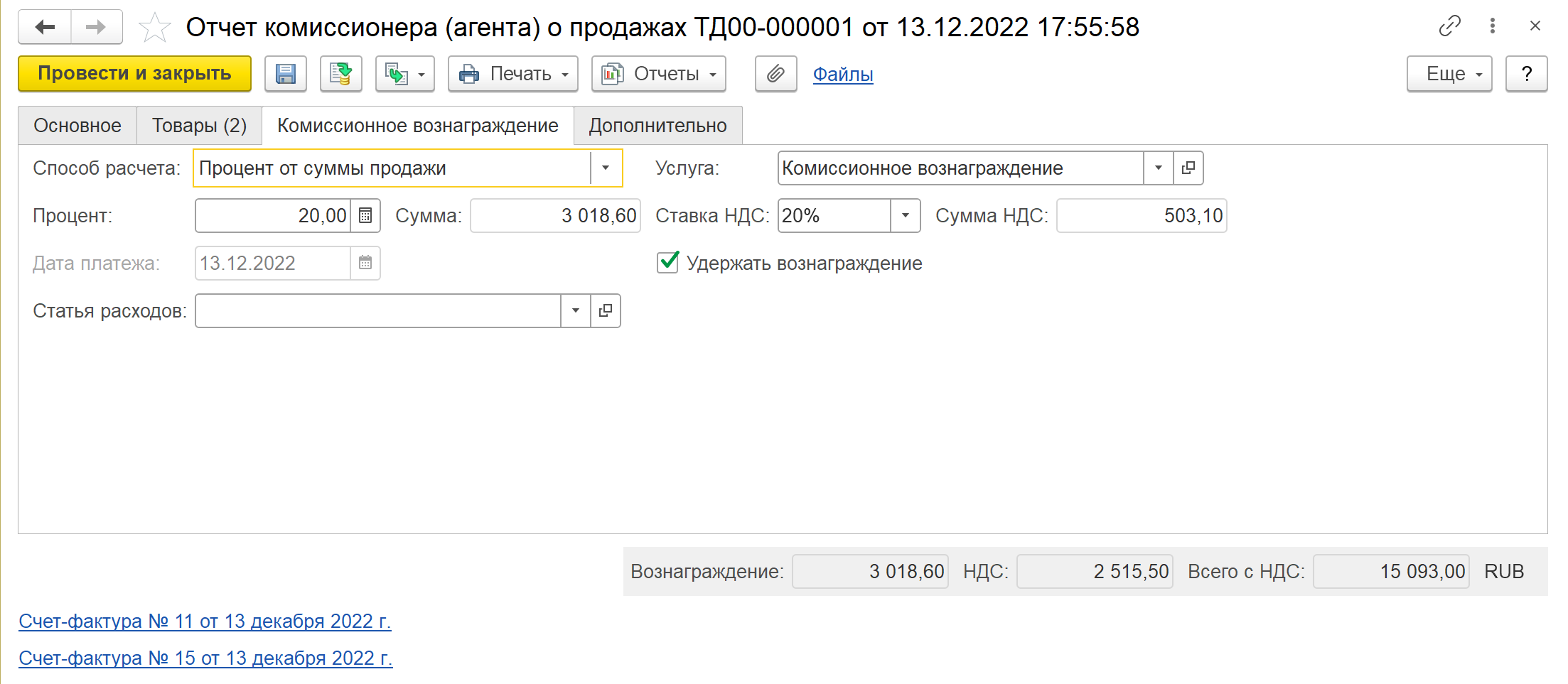Open calculator for the Процент field
This screenshot has width=1568, height=684.
[365, 216]
